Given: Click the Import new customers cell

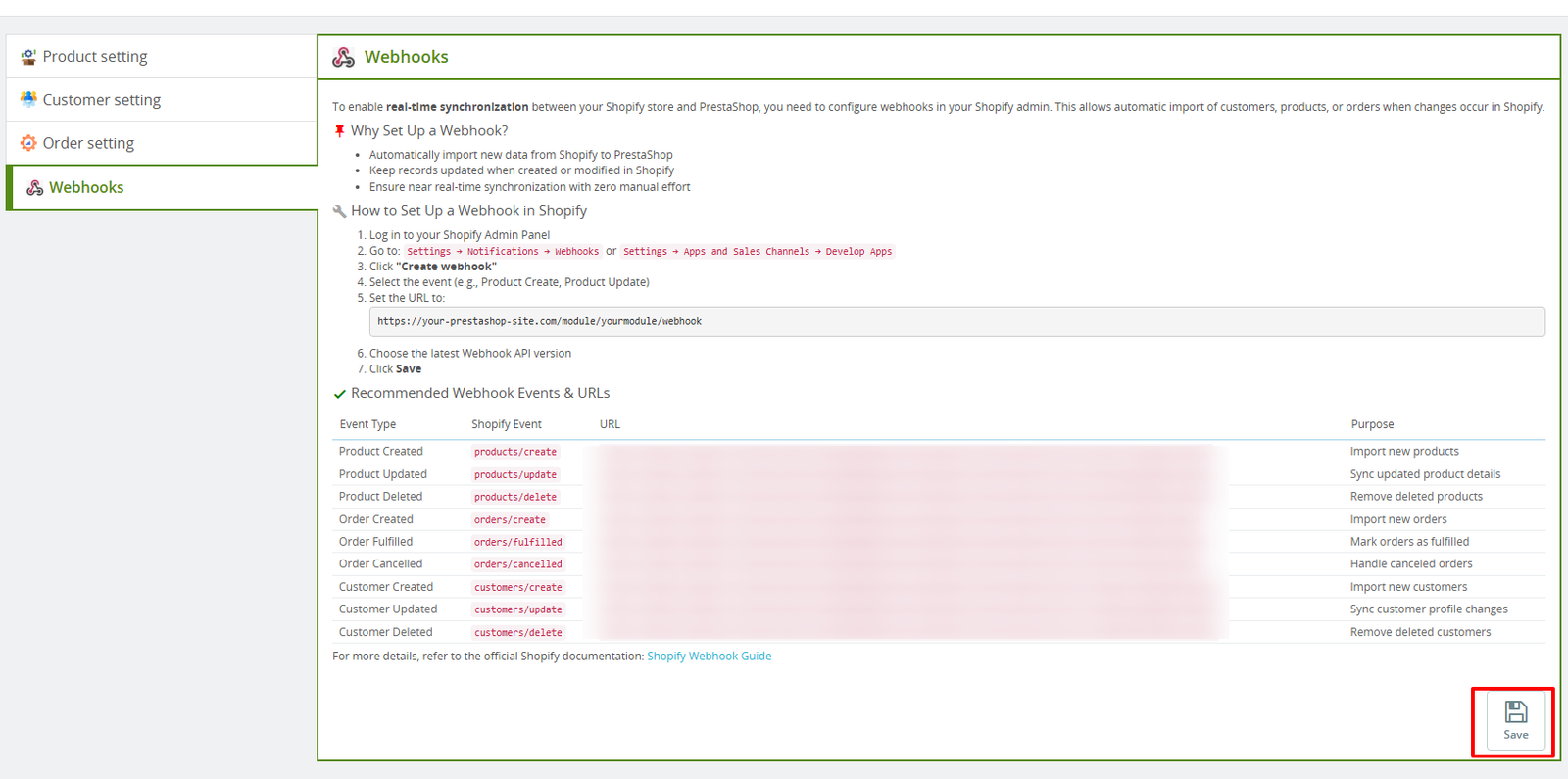Looking at the screenshot, I should (x=1408, y=587).
